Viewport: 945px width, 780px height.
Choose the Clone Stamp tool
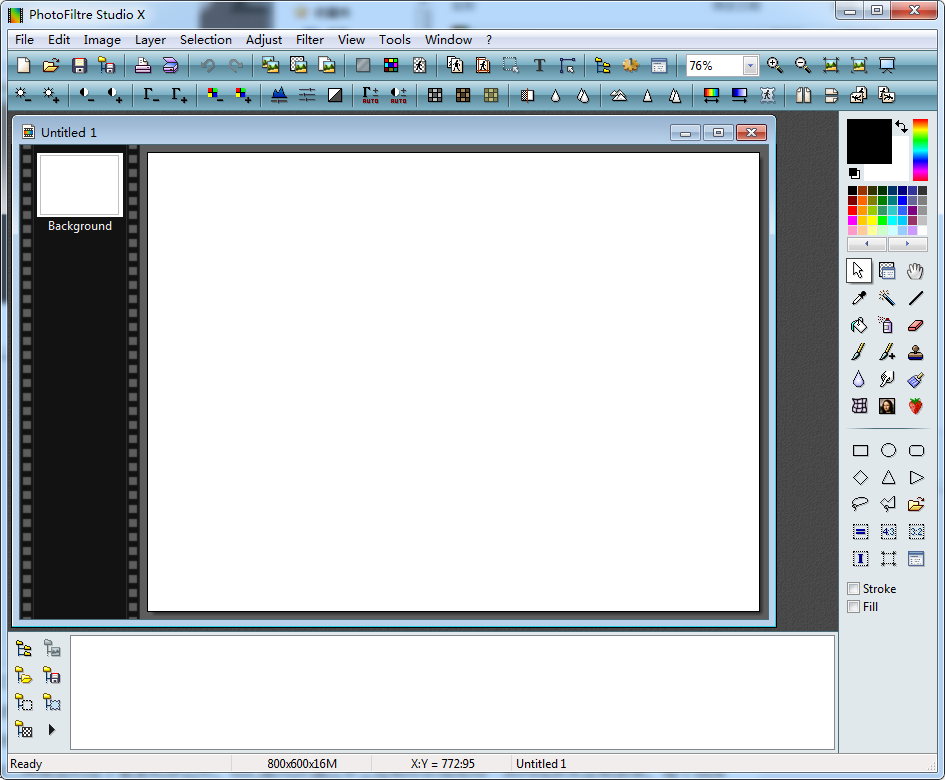(x=915, y=352)
